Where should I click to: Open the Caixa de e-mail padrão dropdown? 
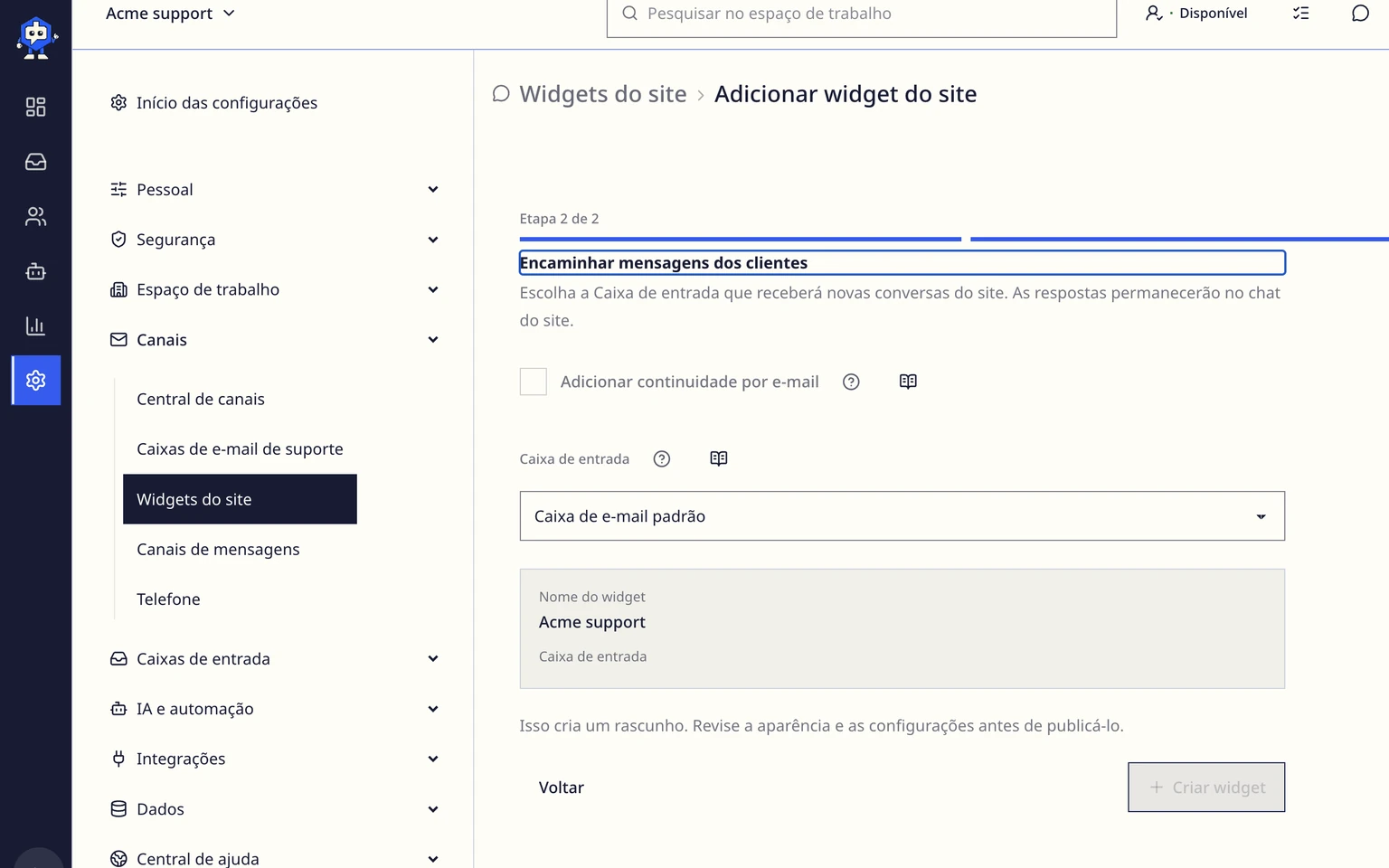pos(902,516)
